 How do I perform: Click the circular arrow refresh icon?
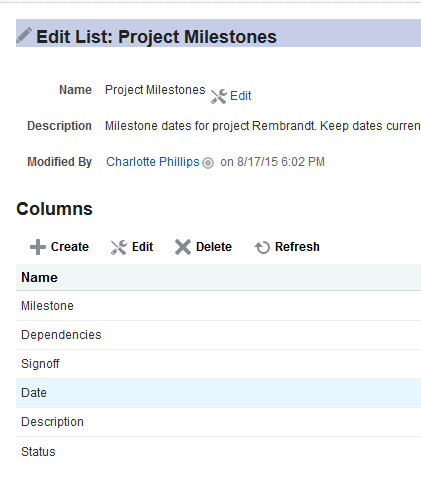pos(262,247)
